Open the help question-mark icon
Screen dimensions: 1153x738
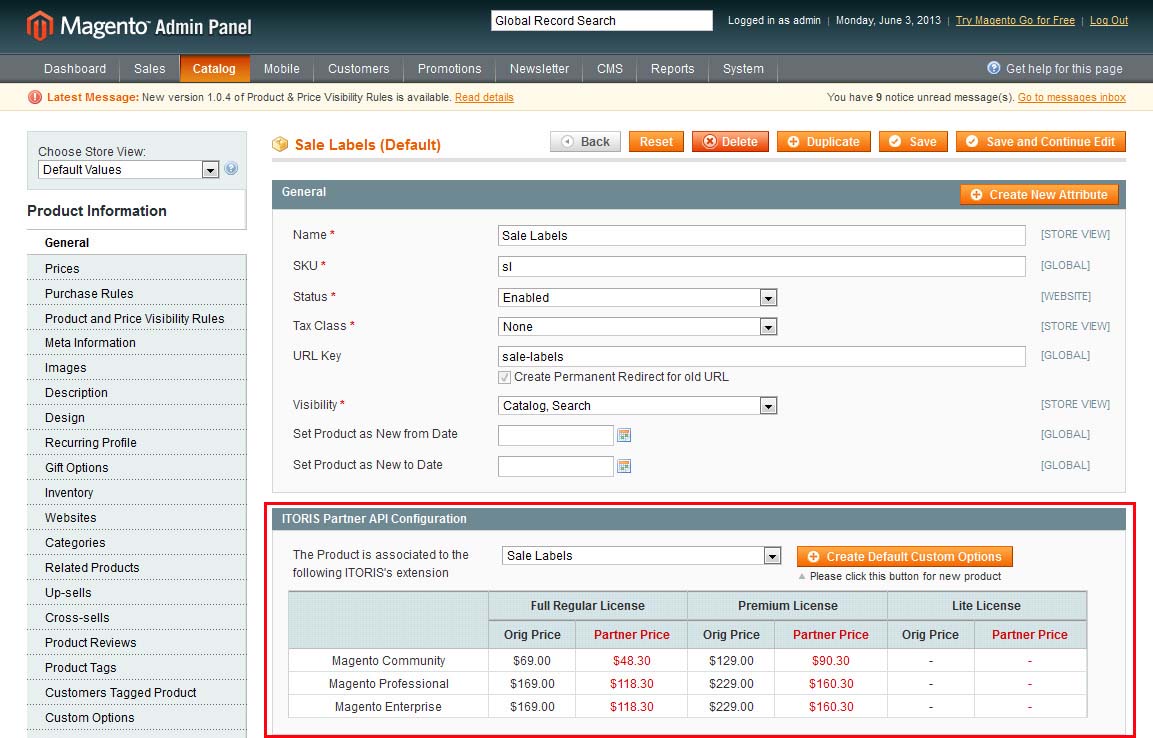pos(993,68)
